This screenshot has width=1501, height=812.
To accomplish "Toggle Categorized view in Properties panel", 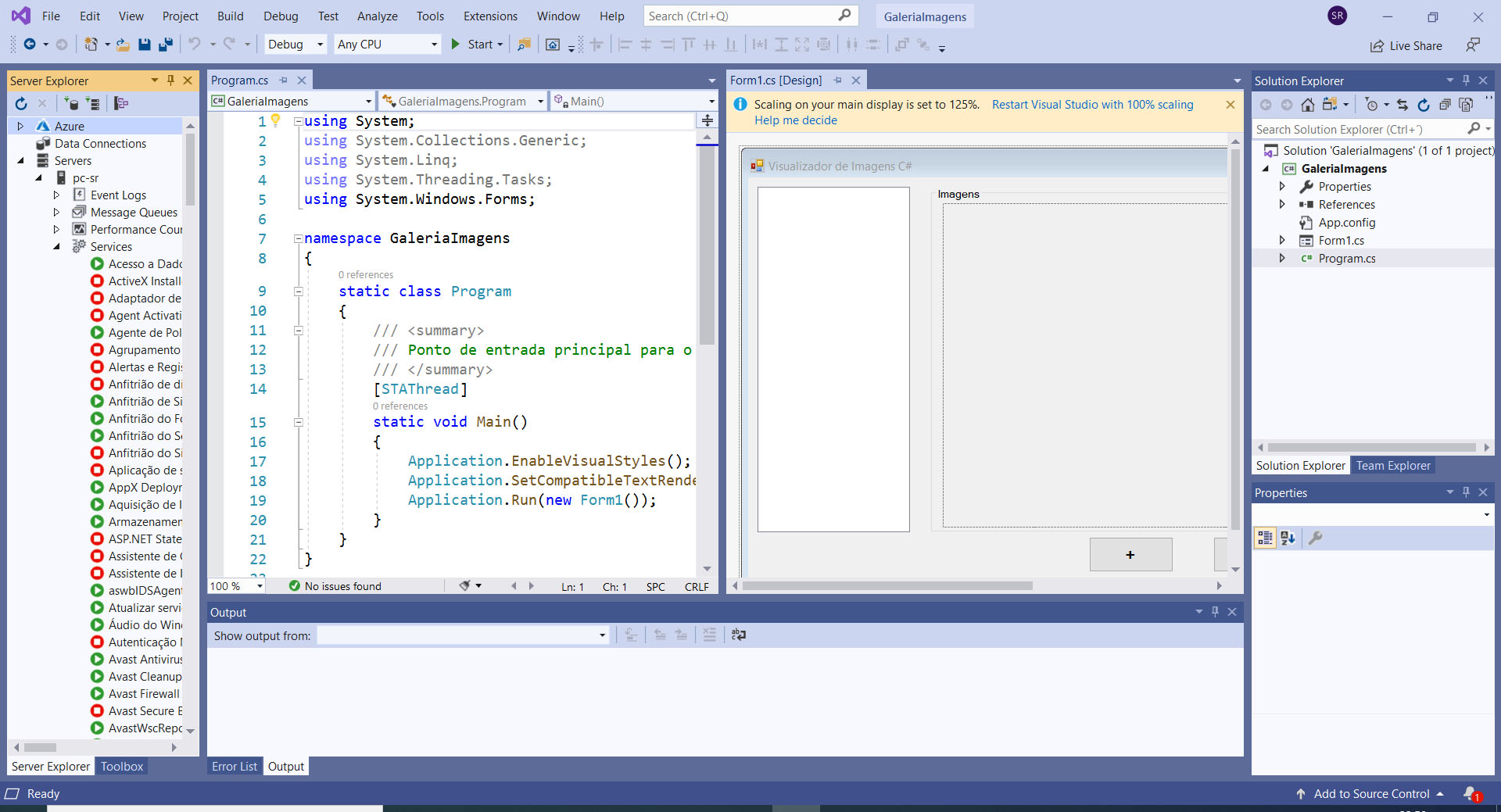I will click(x=1264, y=538).
